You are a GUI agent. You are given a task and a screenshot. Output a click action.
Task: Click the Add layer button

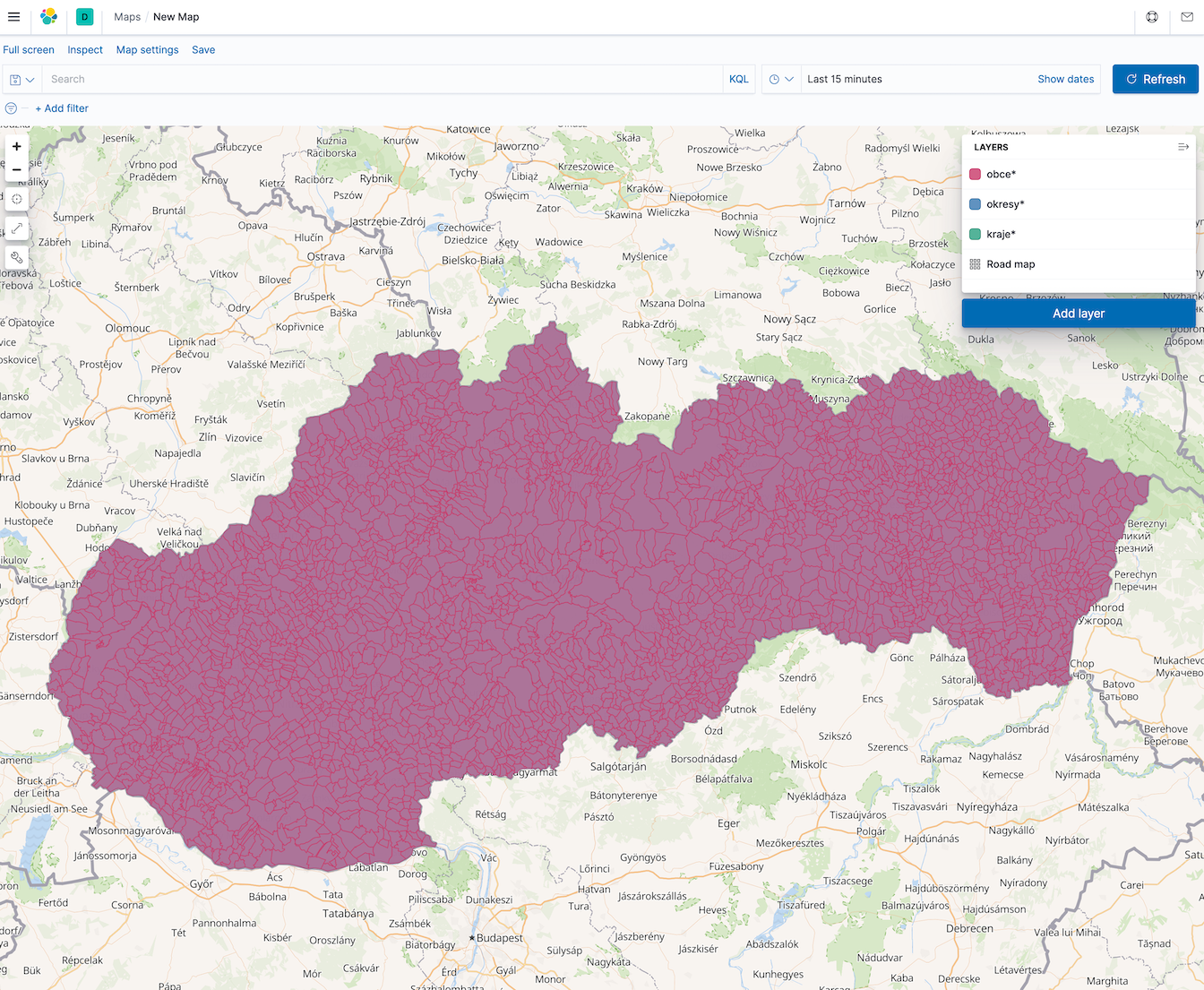[1079, 314]
